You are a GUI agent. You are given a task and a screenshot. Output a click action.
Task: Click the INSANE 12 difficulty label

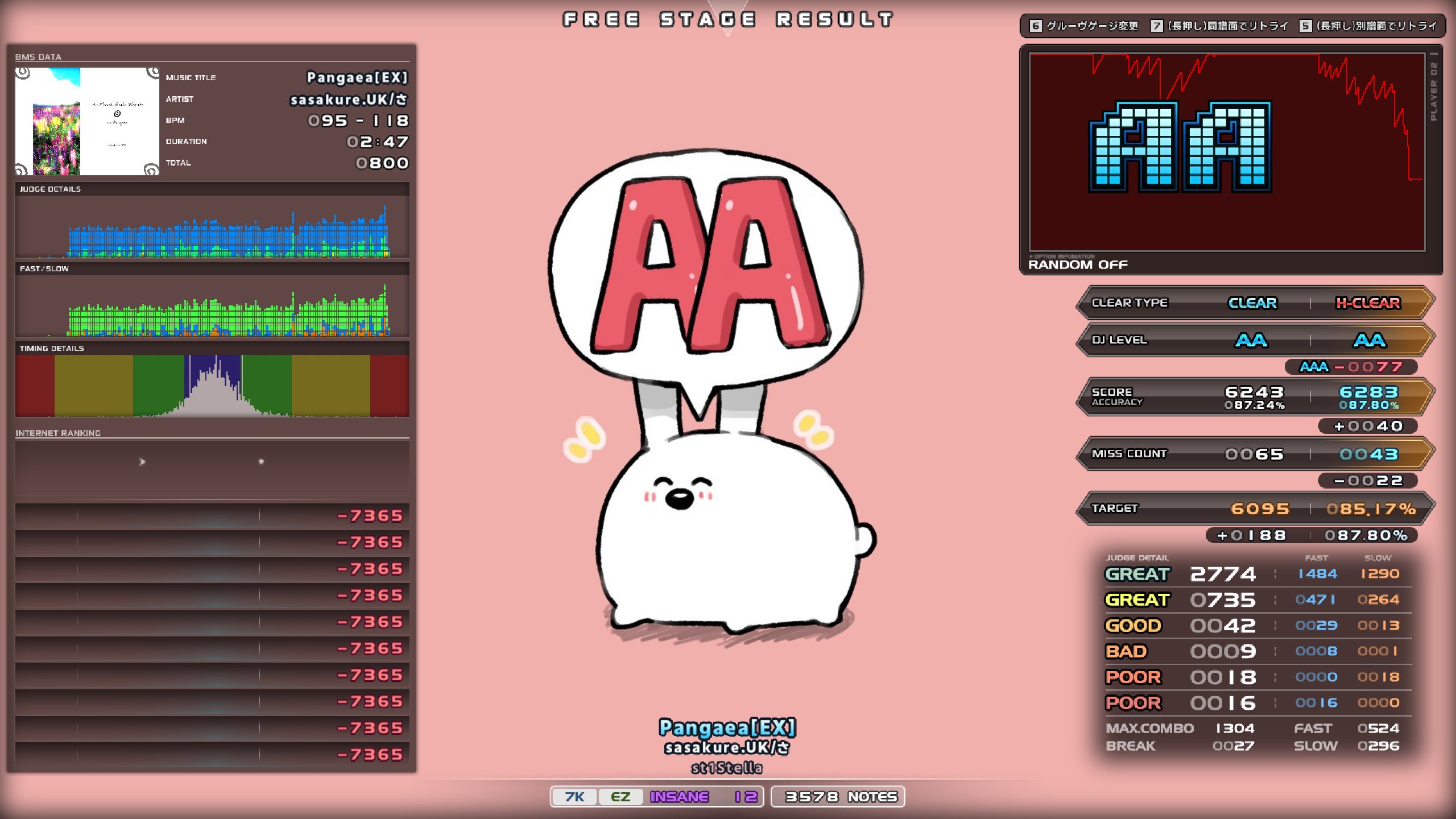[703, 797]
